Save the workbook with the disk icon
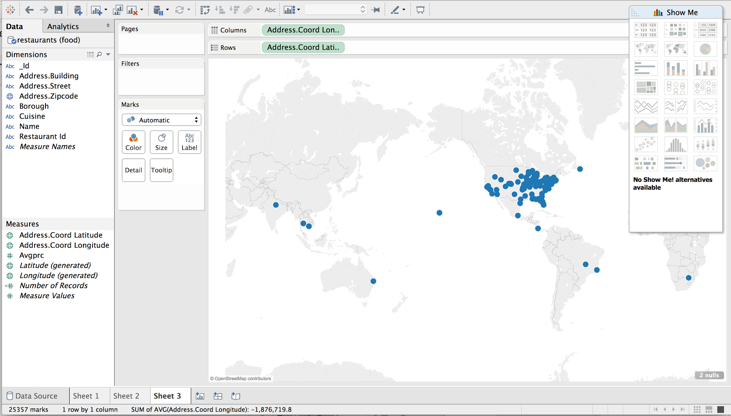The width and height of the screenshot is (731, 416). (x=58, y=9)
